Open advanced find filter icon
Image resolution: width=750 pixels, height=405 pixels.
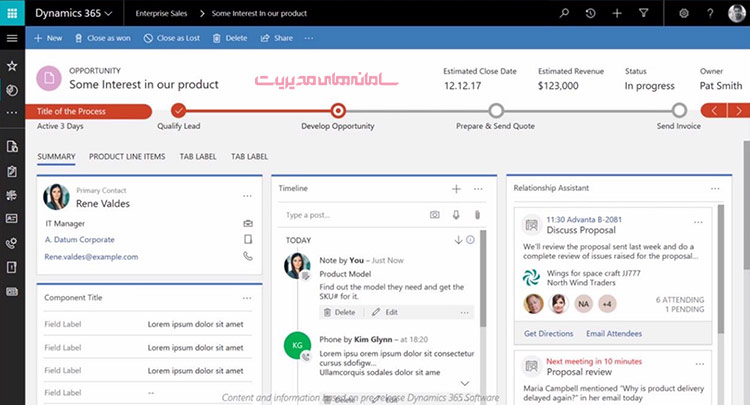point(643,13)
